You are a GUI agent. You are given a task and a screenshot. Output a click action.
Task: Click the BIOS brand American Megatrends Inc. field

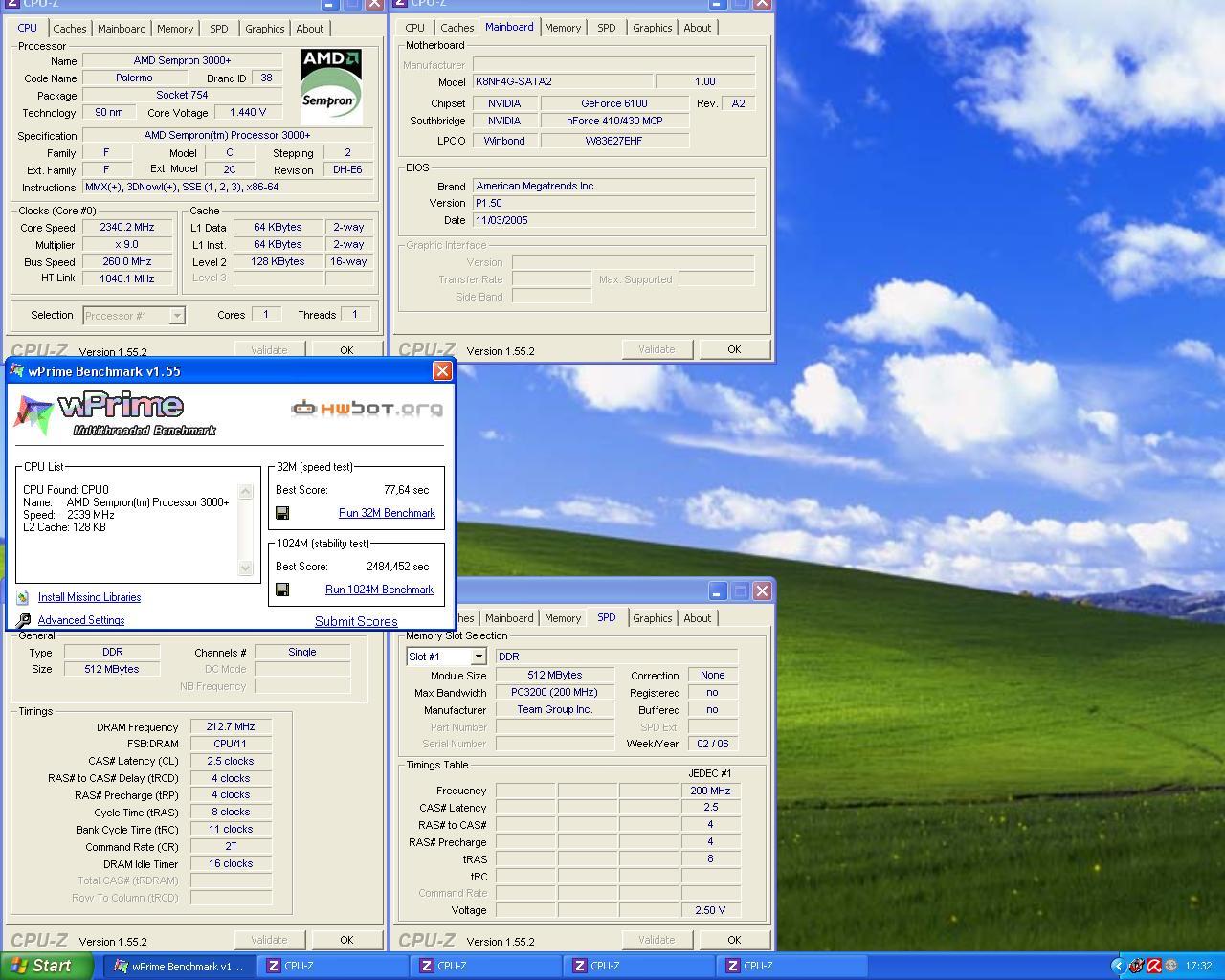tap(613, 187)
